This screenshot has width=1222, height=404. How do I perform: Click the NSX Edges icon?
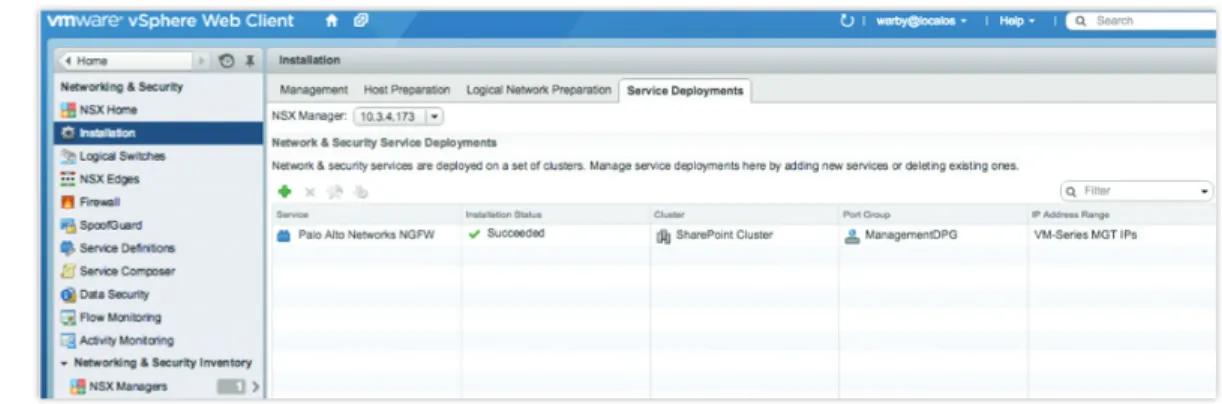tap(68, 179)
